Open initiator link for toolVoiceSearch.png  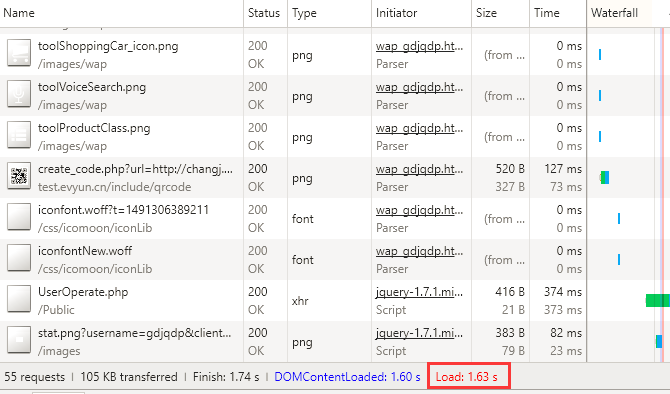point(419,87)
